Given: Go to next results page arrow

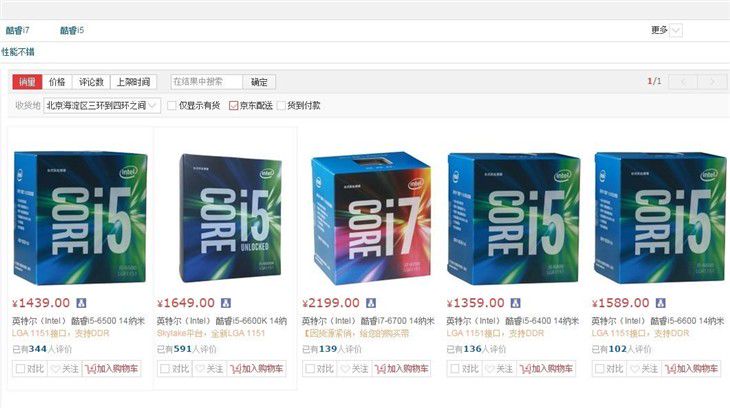Looking at the screenshot, I should point(712,82).
